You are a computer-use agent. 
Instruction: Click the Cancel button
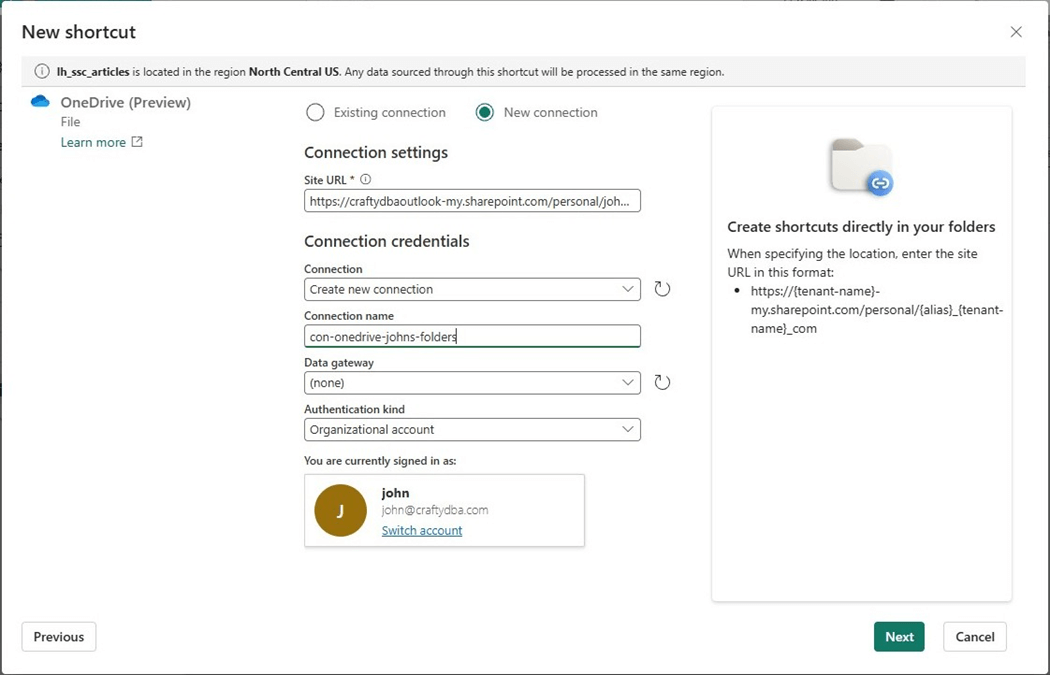click(x=974, y=637)
